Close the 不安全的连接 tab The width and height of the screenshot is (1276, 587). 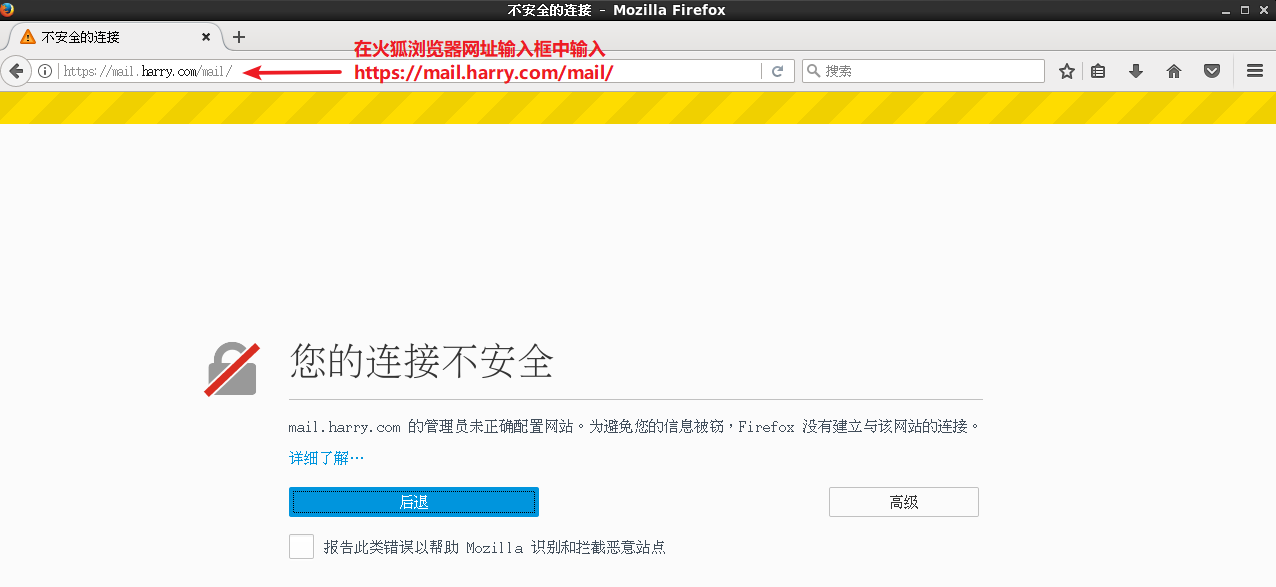pyautogui.click(x=206, y=37)
